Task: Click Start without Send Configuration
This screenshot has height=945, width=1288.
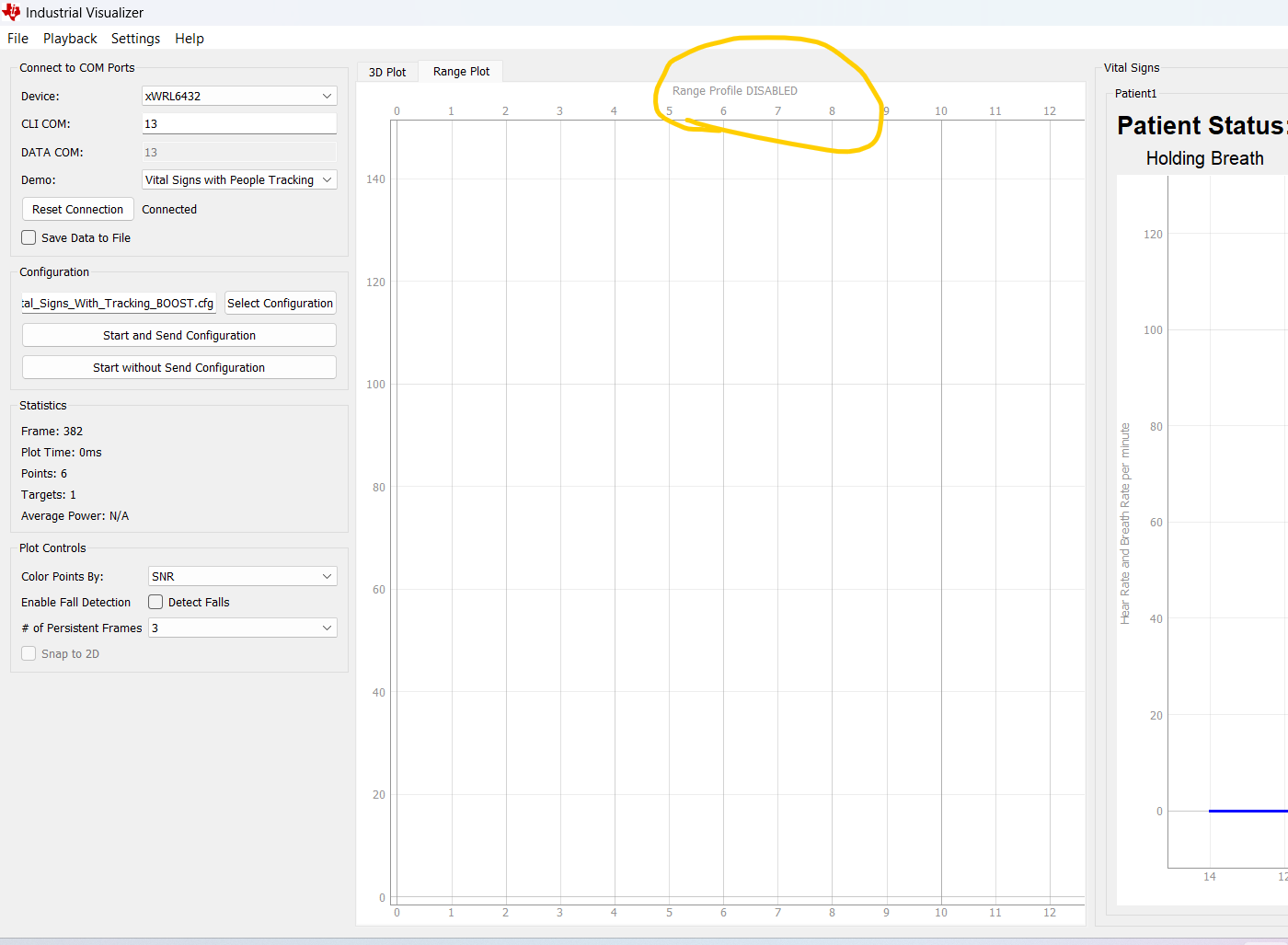Action: 179,367
